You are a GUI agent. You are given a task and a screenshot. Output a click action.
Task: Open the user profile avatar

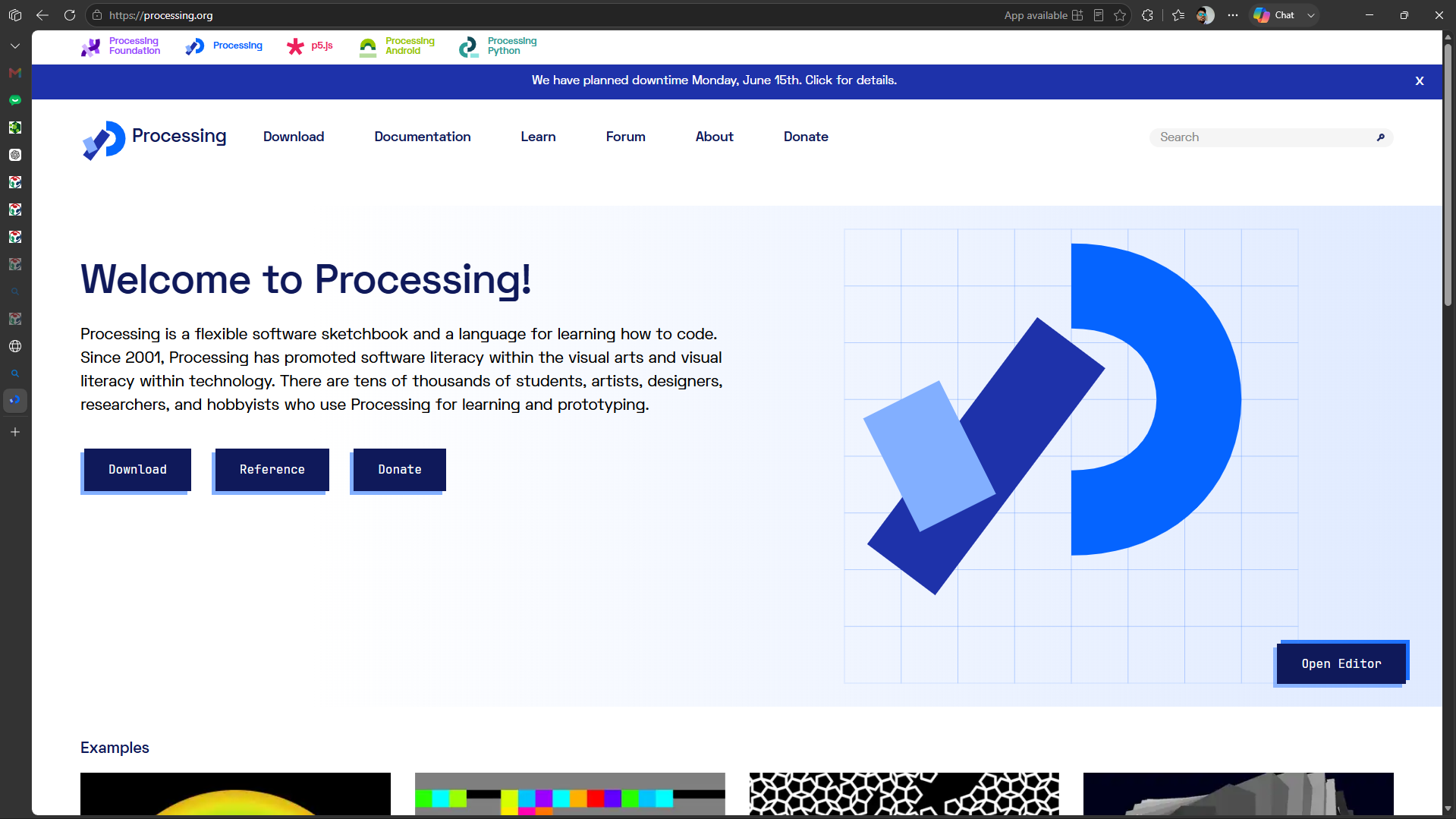coord(1205,15)
